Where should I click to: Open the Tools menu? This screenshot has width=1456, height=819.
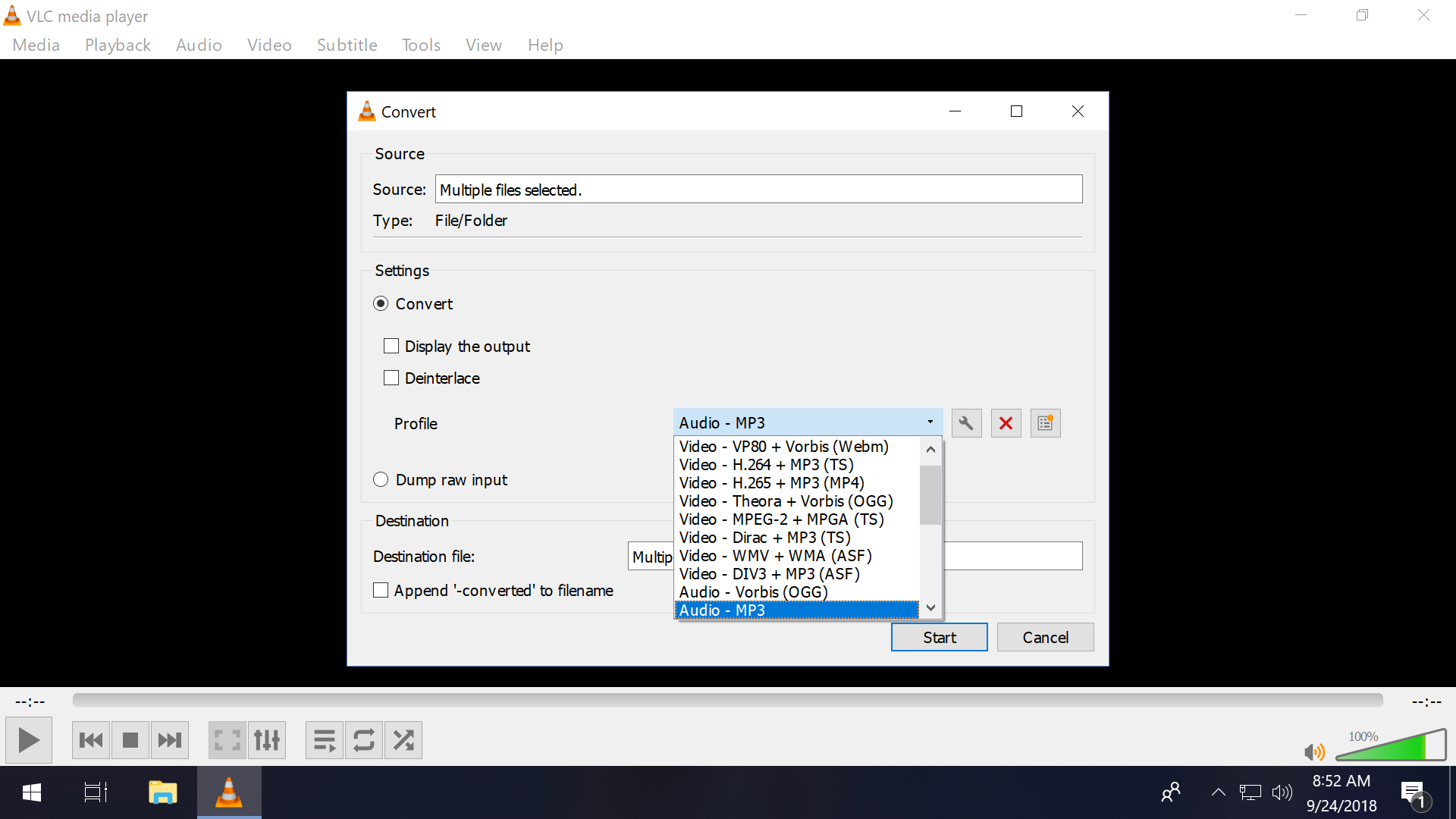click(x=420, y=45)
